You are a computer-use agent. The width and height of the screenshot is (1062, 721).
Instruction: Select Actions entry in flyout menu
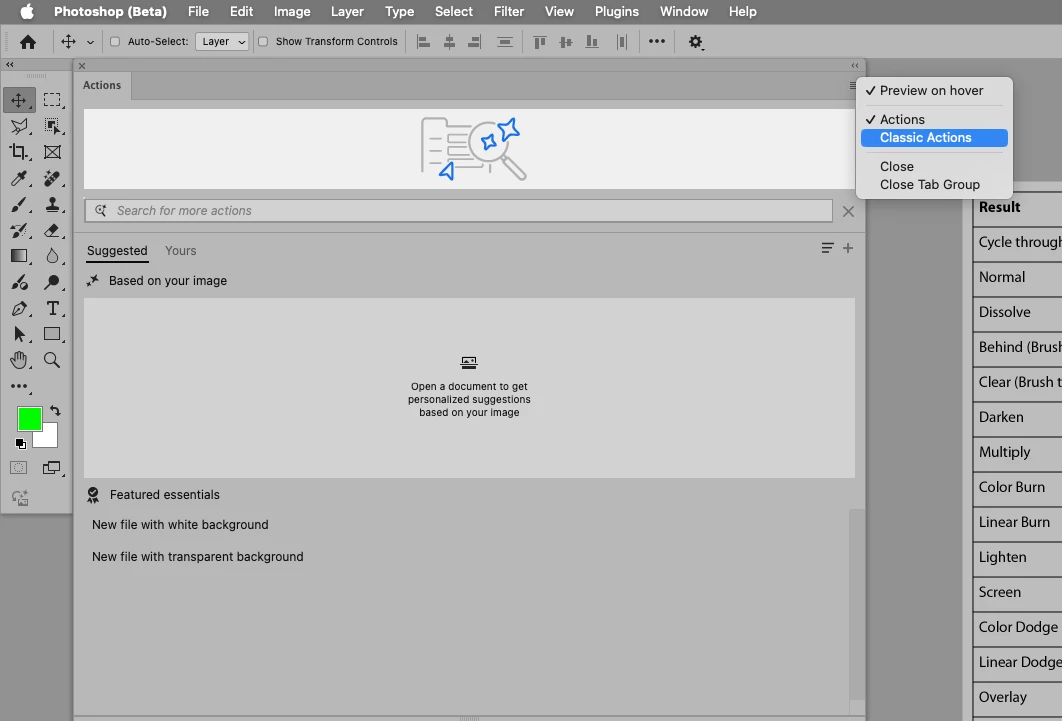click(934, 120)
